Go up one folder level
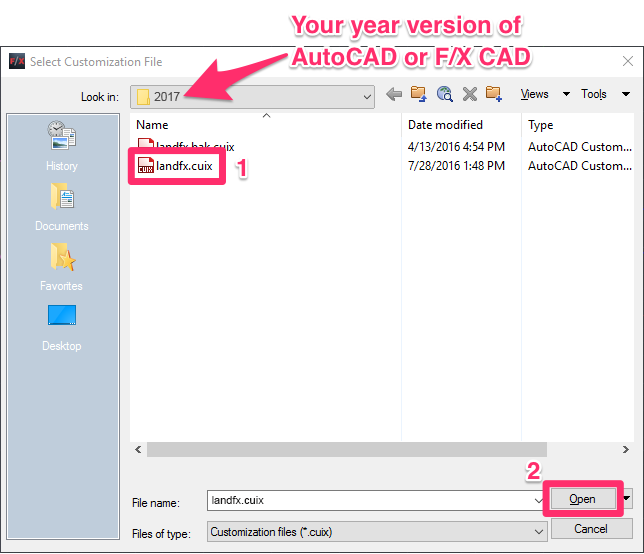 click(x=419, y=94)
